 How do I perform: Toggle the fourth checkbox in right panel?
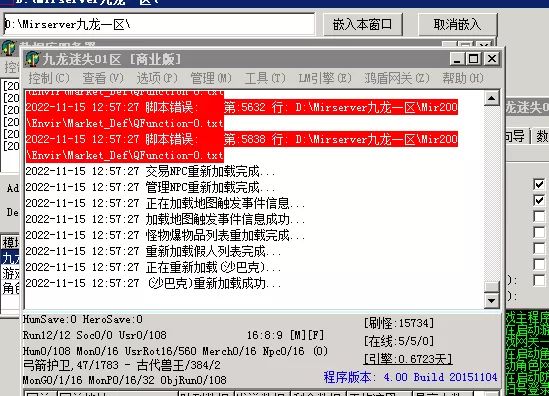pos(539,232)
